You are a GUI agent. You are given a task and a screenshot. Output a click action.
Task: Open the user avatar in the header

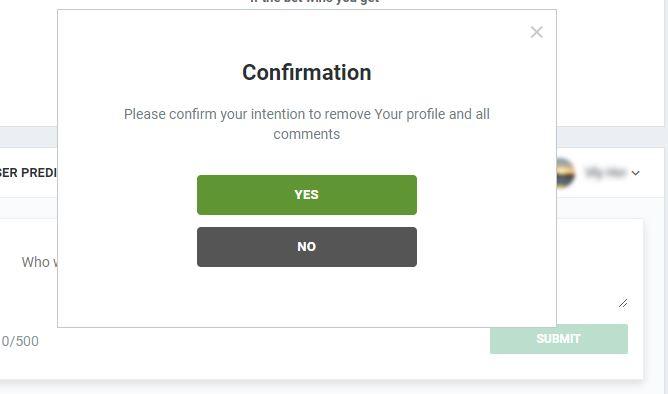pyautogui.click(x=566, y=173)
